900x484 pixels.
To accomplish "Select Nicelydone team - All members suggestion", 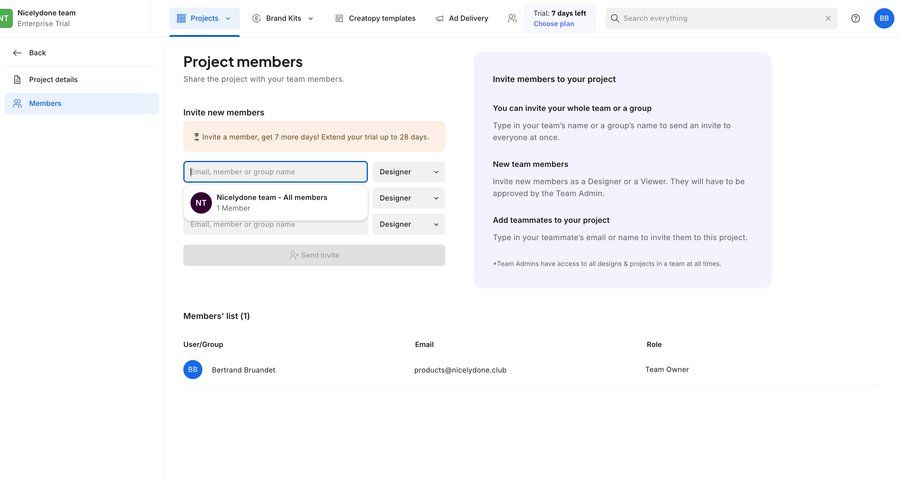I will (272, 202).
